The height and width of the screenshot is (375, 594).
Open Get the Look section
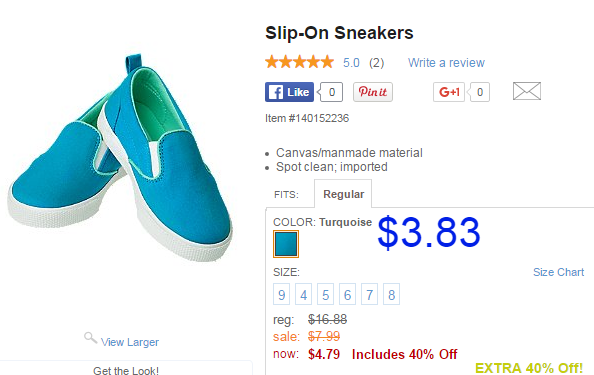click(x=126, y=369)
